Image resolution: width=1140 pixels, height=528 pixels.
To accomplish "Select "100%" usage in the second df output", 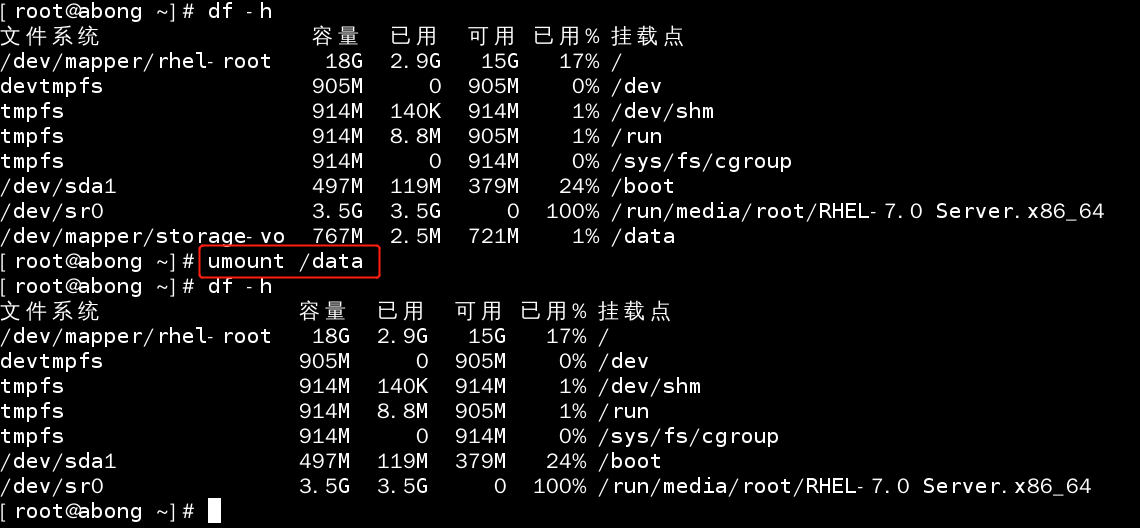I will point(559,487).
